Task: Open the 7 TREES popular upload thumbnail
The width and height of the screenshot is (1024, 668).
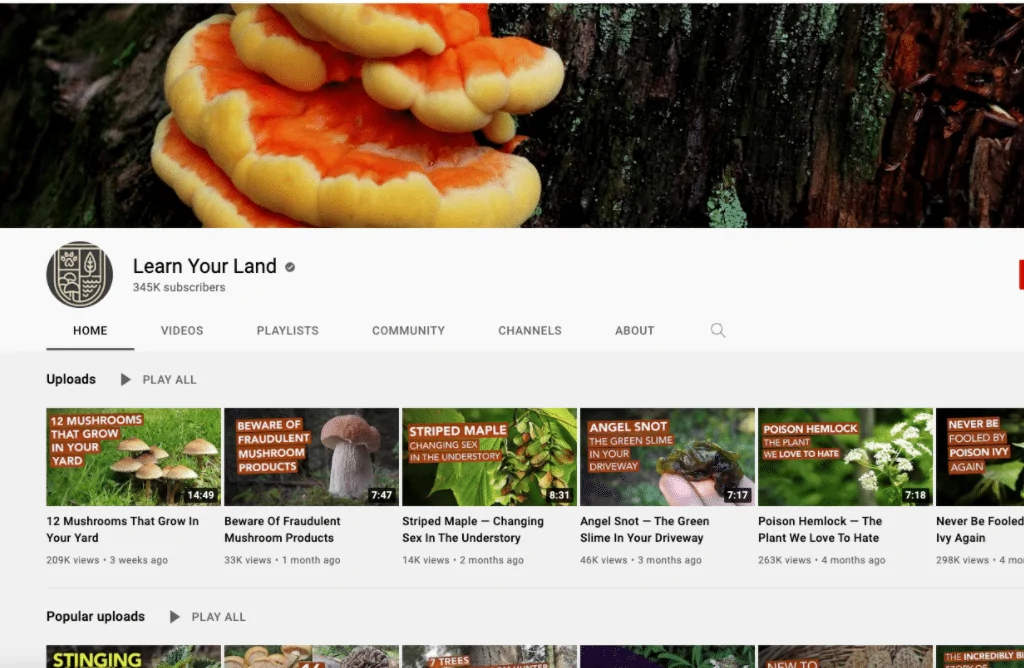Action: pos(489,656)
